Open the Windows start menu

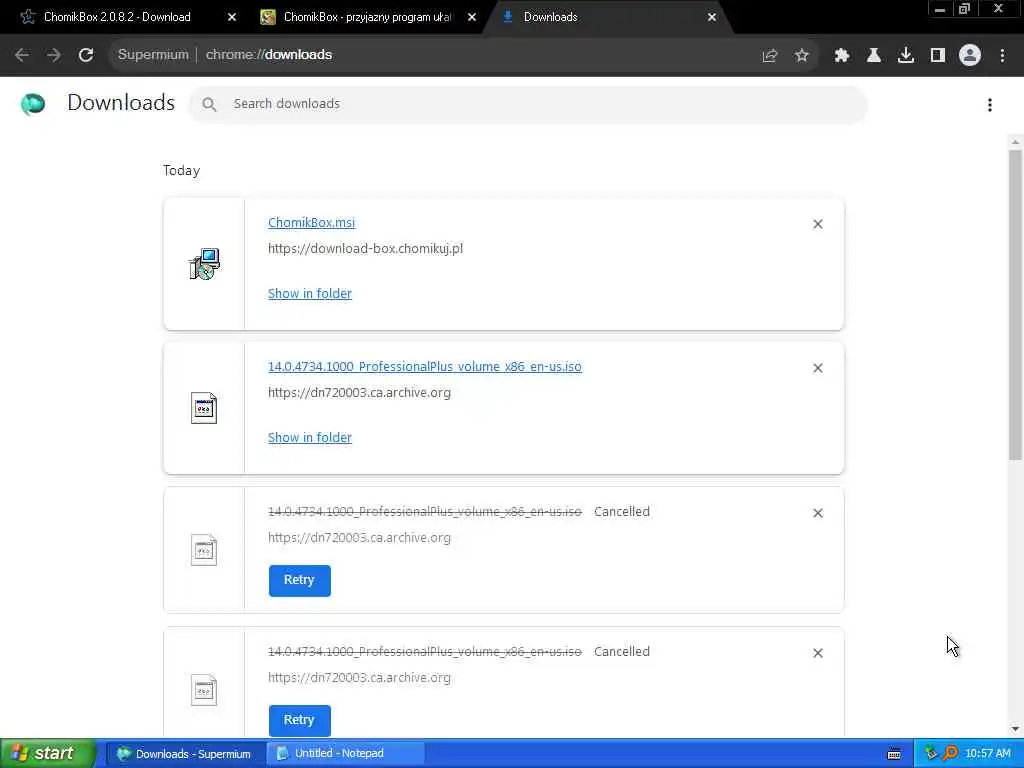pos(47,754)
